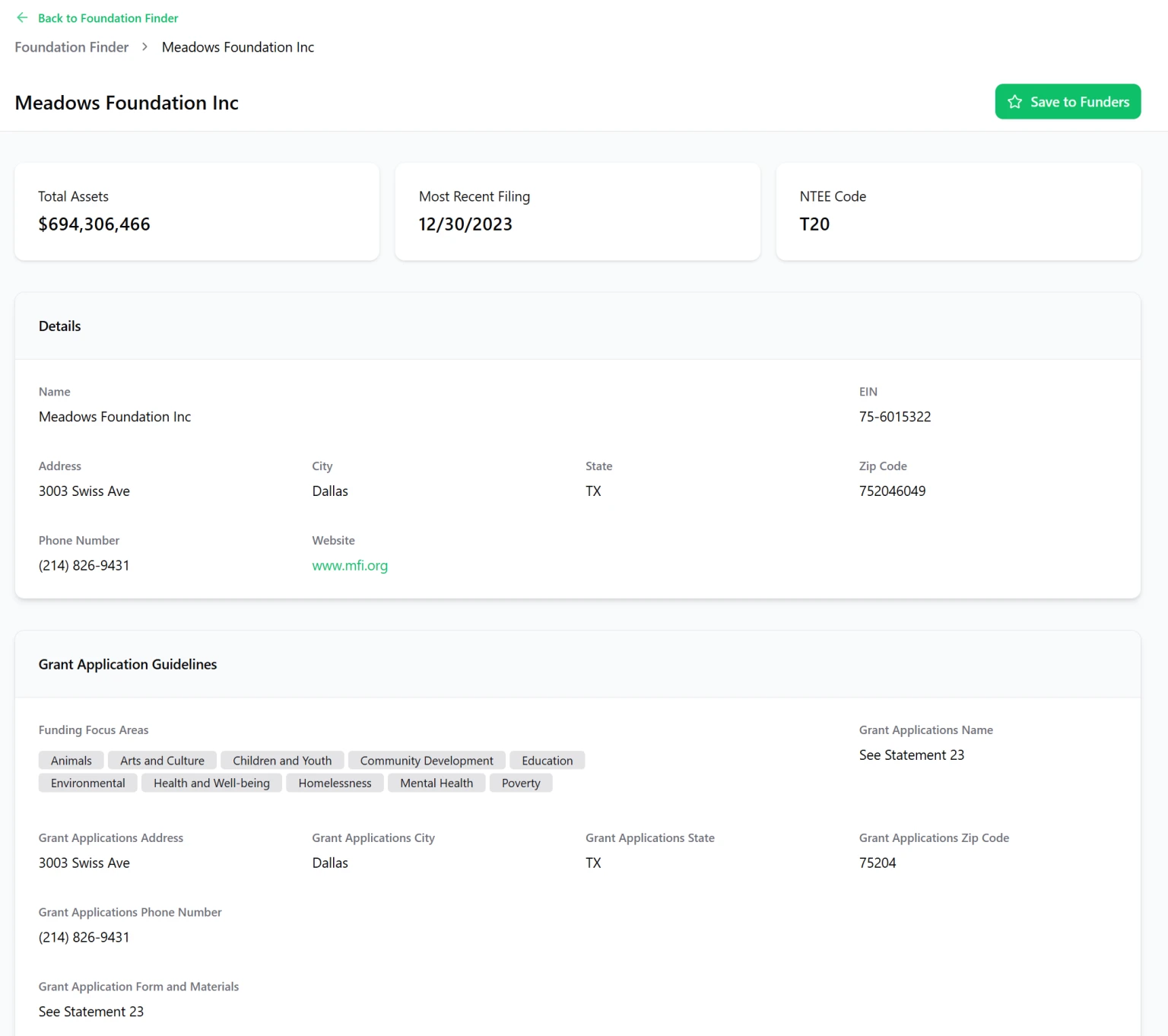Viewport: 1168px width, 1036px height.
Task: Select the Environmental tag
Action: [87, 783]
